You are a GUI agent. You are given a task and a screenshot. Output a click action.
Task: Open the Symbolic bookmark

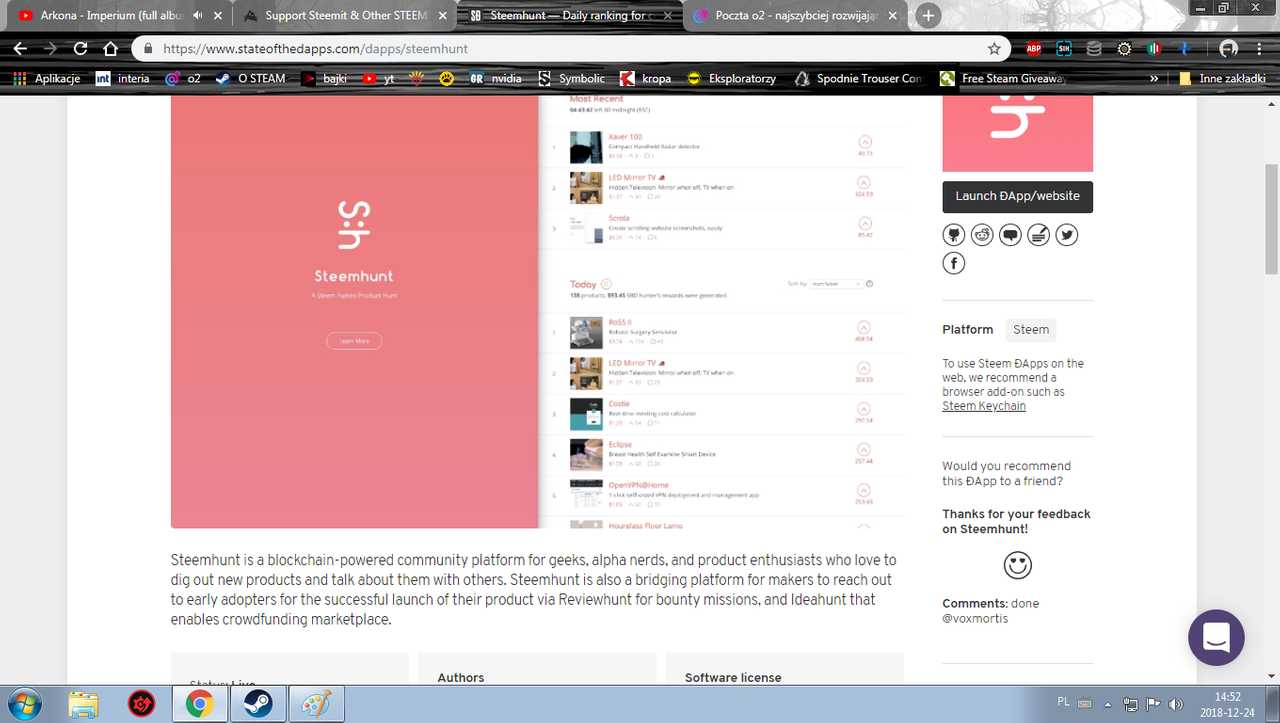[572, 78]
